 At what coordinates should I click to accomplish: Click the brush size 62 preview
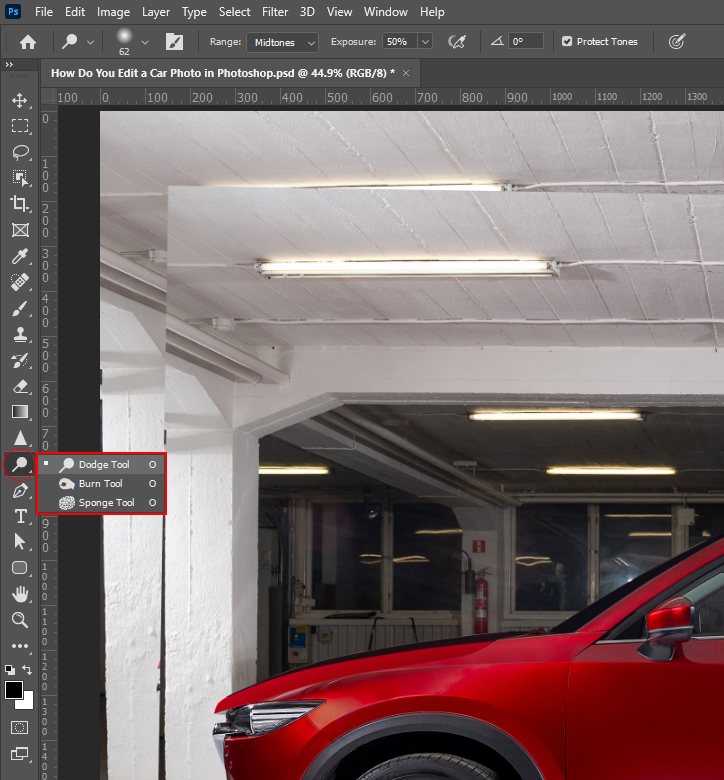tap(124, 42)
